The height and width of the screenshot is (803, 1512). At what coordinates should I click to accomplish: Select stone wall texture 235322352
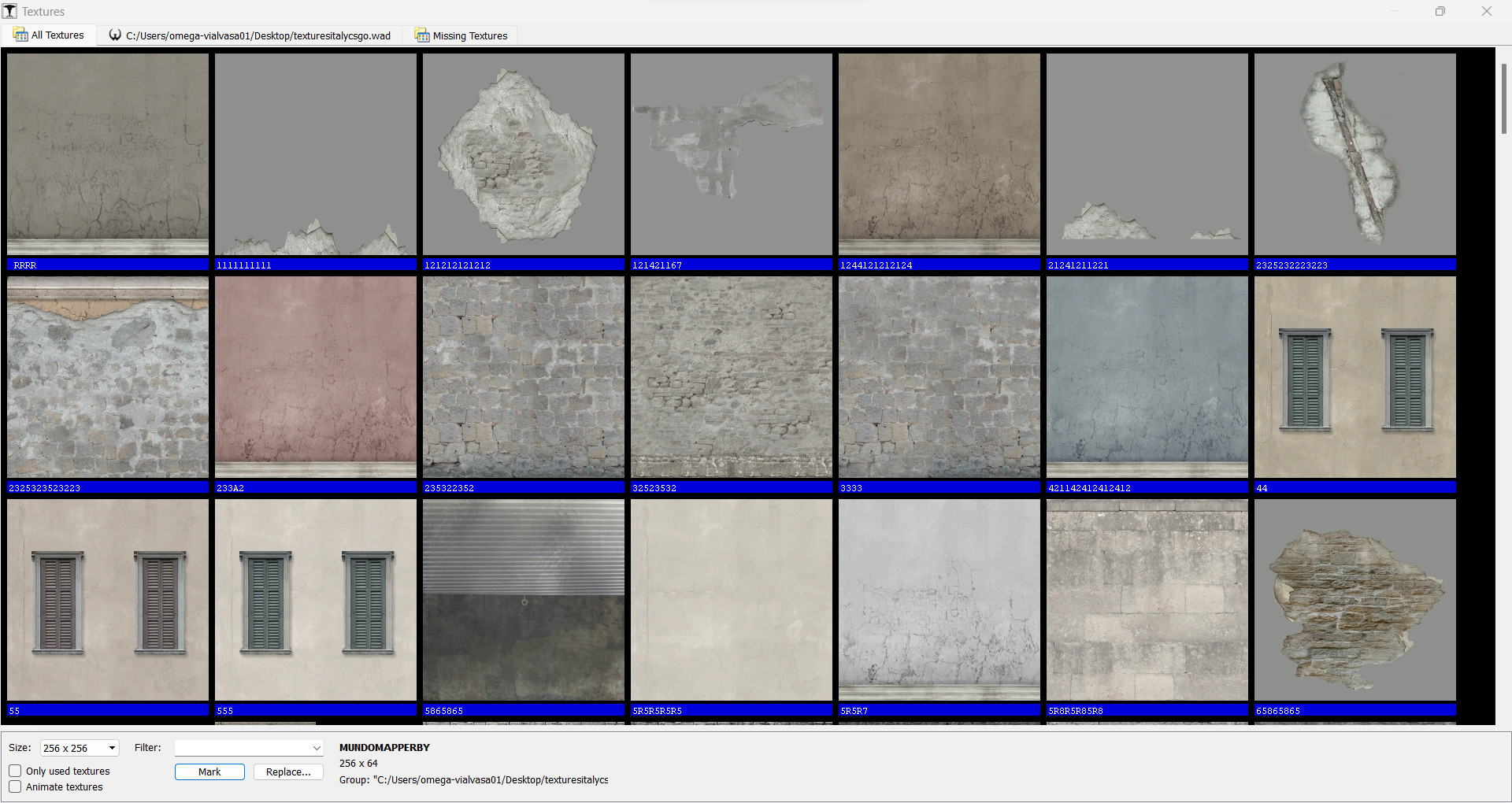[524, 377]
